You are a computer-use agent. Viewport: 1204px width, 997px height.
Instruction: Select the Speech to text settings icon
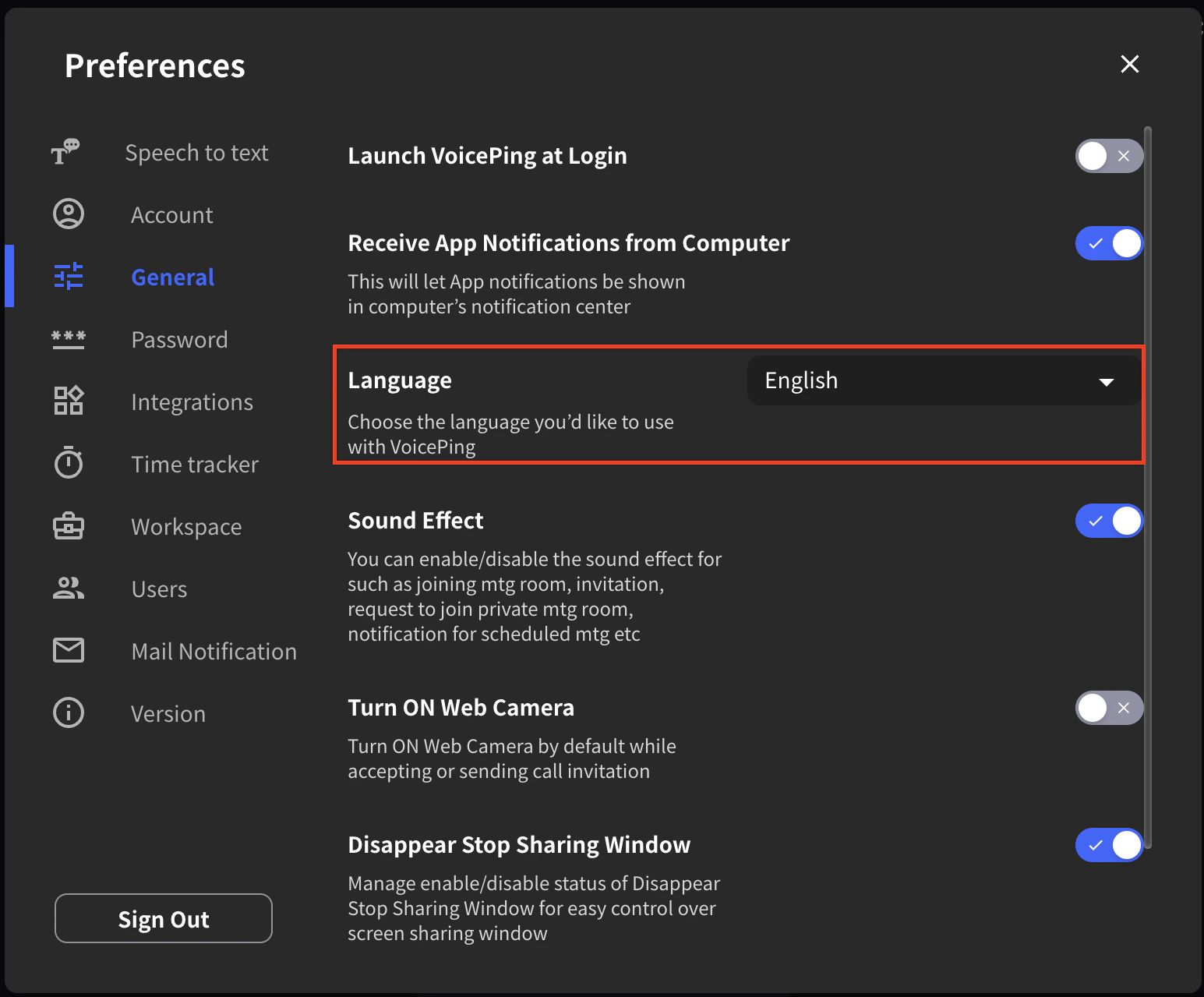click(68, 152)
